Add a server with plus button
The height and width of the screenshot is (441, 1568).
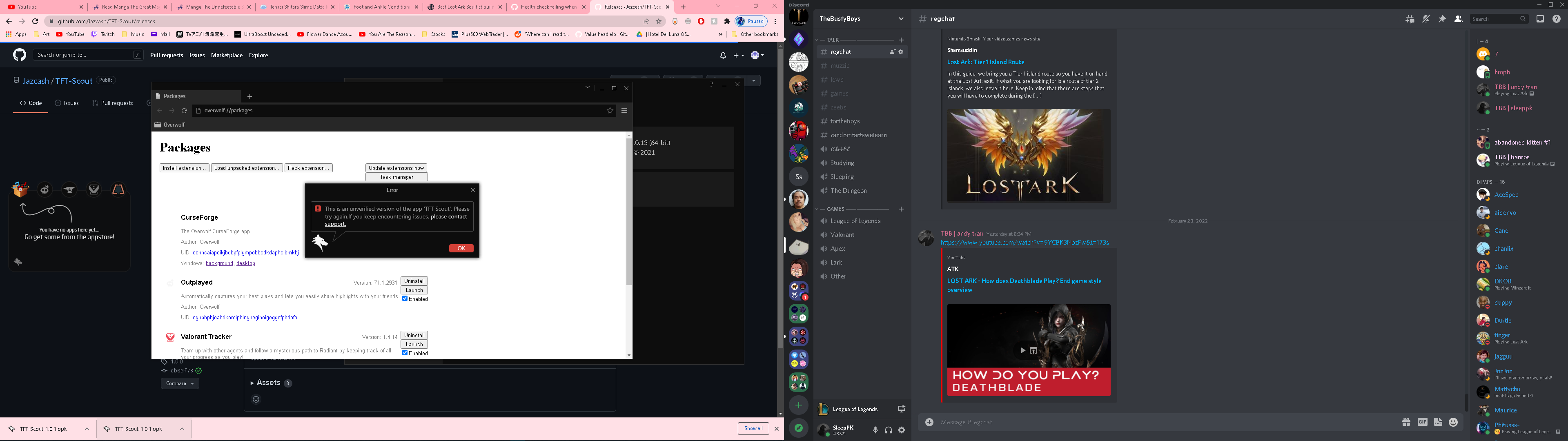click(x=799, y=405)
